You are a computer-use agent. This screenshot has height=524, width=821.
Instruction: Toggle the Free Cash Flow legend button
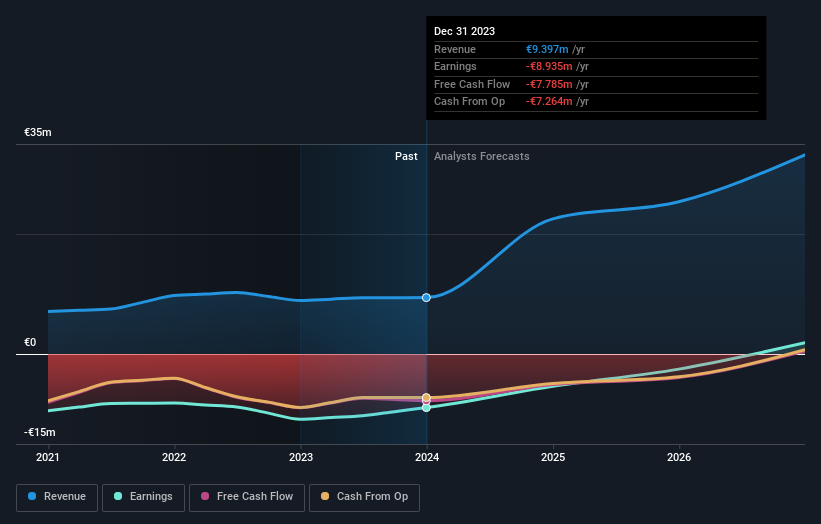coord(247,497)
